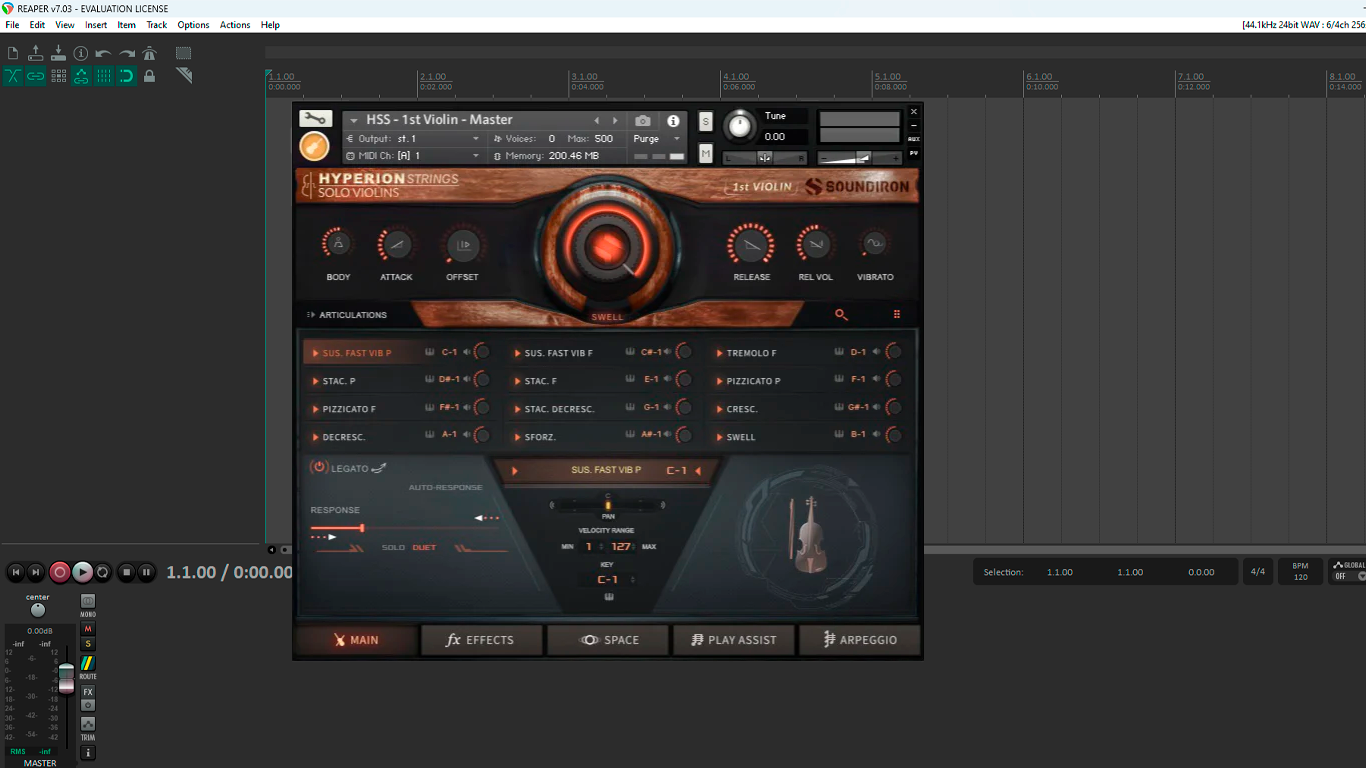The height and width of the screenshot is (768, 1366).
Task: Open the Options menu
Action: [193, 25]
